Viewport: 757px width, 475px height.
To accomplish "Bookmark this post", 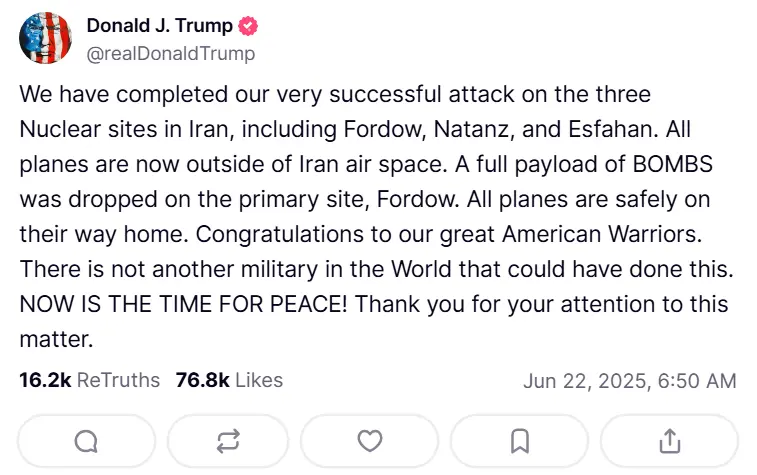I will 520,440.
